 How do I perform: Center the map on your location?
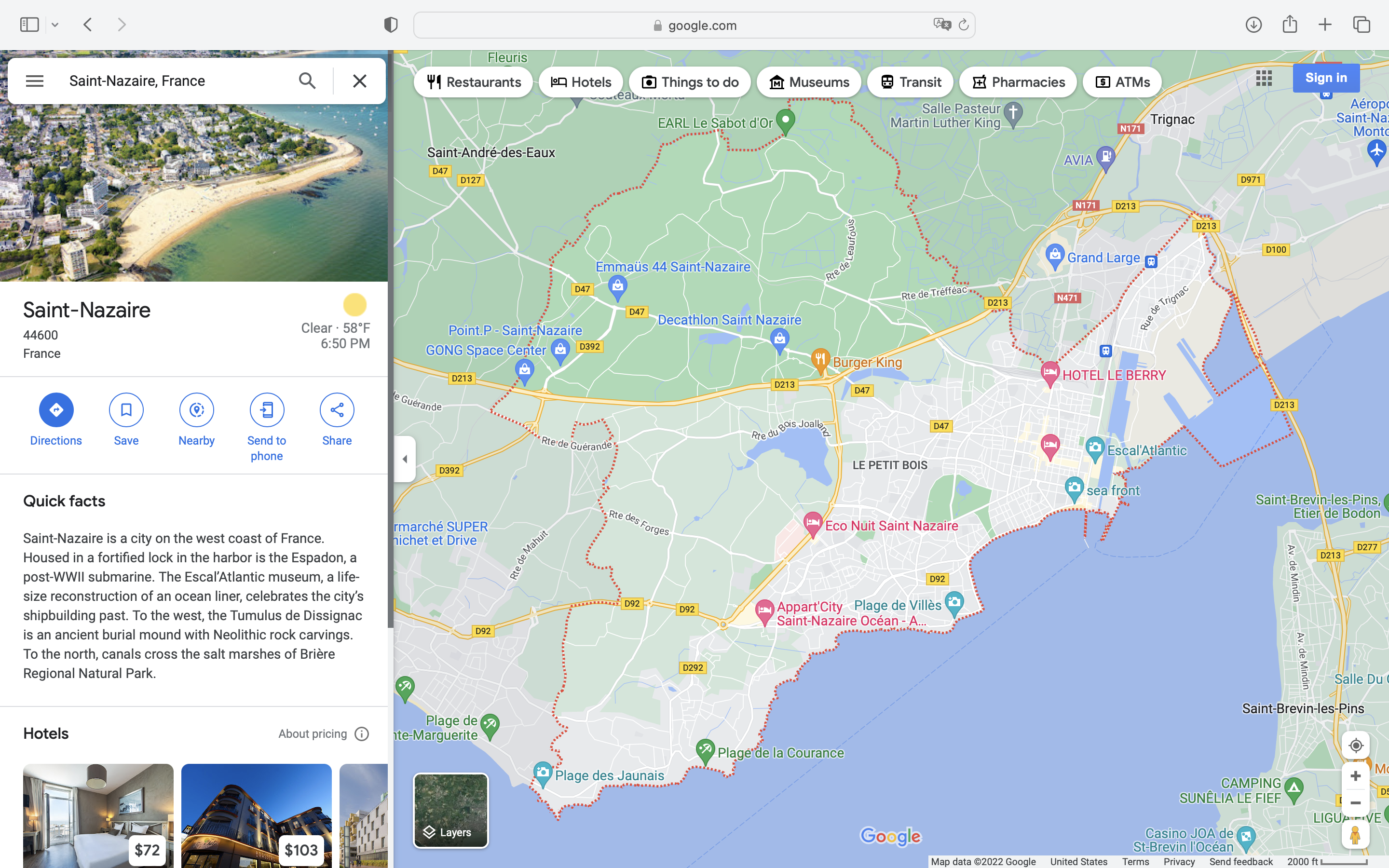1355,745
